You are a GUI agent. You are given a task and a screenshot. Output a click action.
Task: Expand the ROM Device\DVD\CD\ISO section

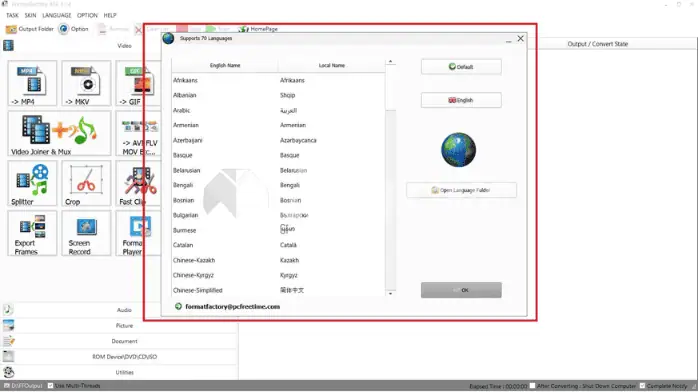click(x=124, y=357)
